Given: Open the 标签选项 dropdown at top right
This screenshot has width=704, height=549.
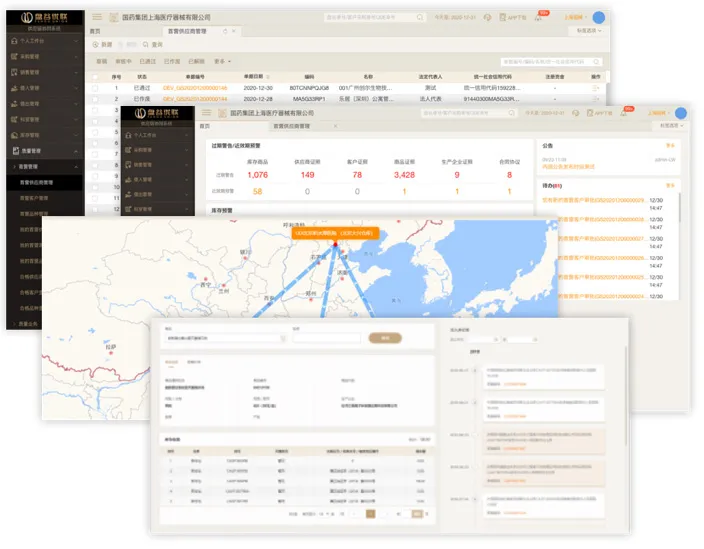Looking at the screenshot, I should coord(589,31).
